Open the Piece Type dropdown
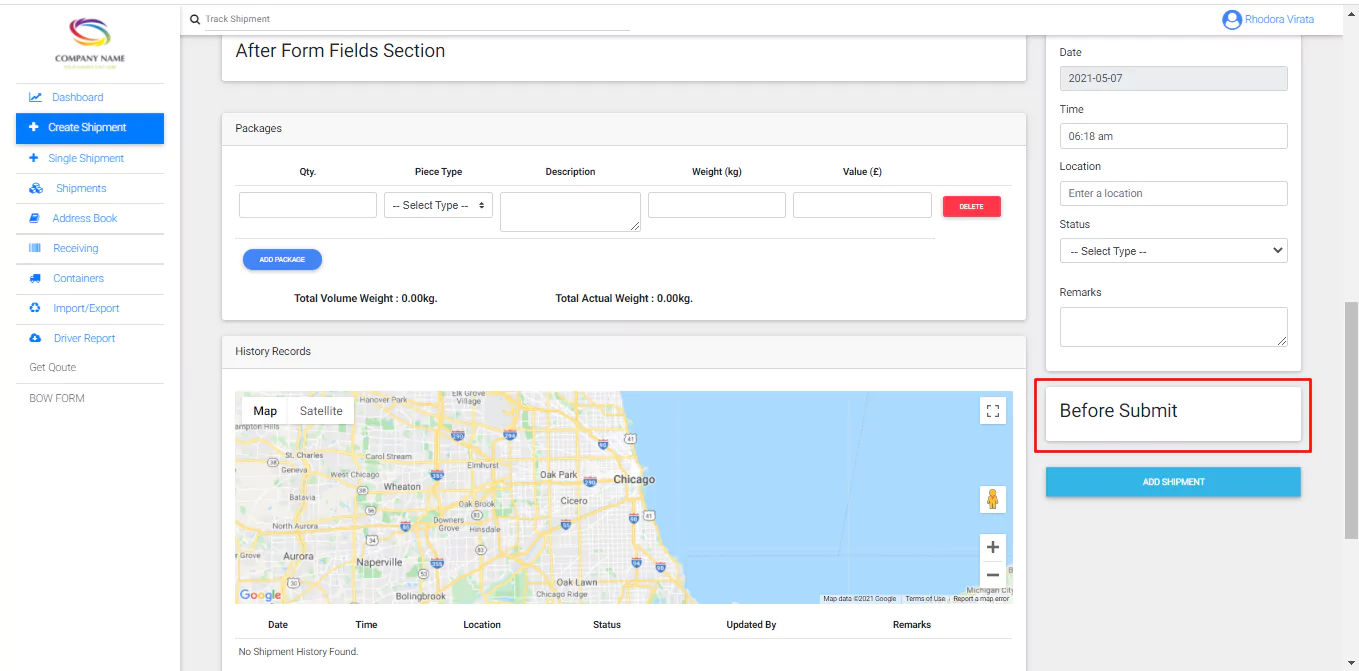1359x671 pixels. click(438, 205)
